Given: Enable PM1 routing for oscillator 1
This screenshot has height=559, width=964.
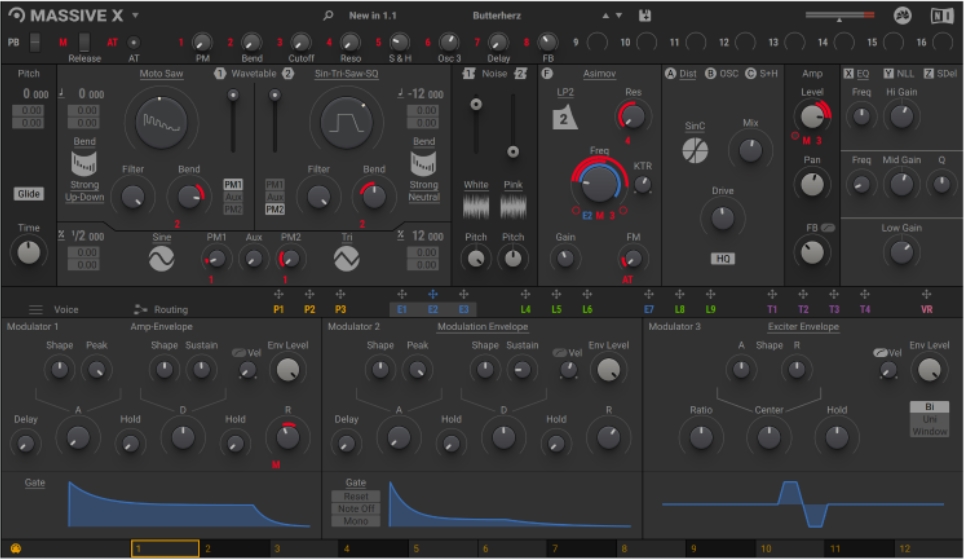Looking at the screenshot, I should 233,184.
